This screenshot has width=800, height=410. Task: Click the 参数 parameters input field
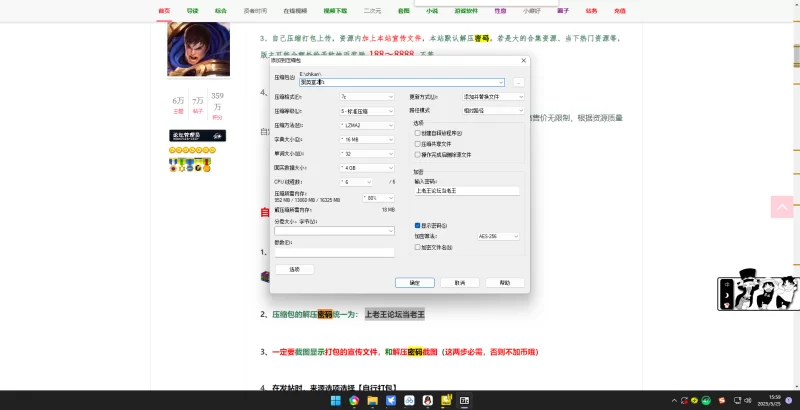coord(334,252)
